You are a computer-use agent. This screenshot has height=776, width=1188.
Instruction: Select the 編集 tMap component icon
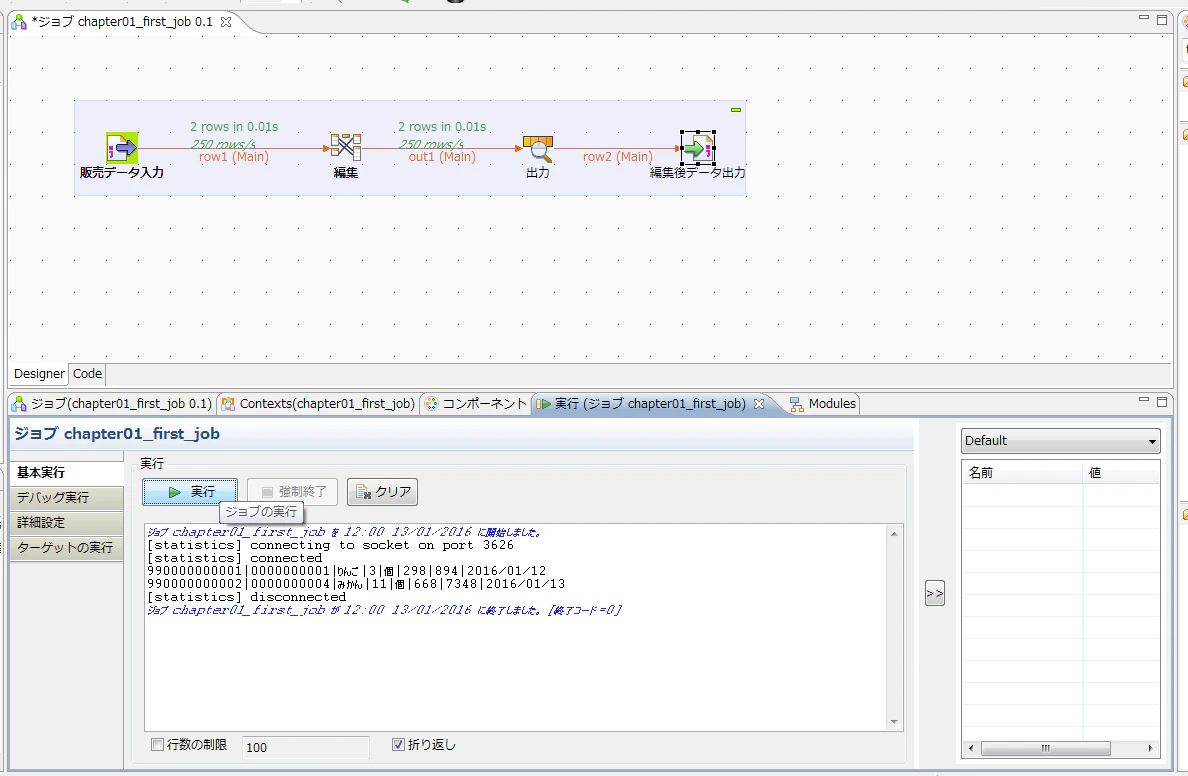pos(345,147)
